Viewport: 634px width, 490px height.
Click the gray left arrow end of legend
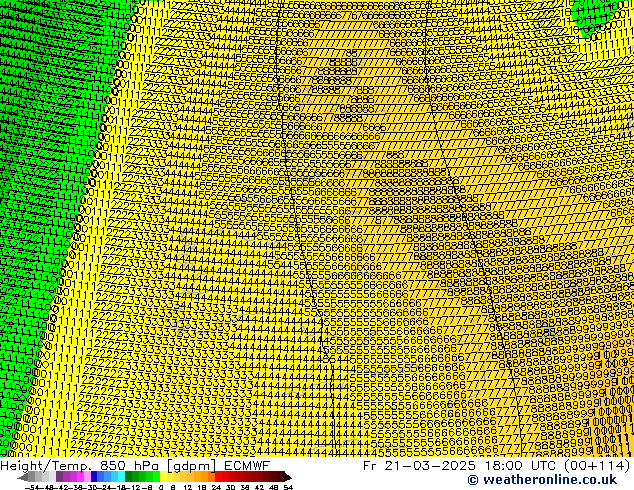[x=23, y=477]
